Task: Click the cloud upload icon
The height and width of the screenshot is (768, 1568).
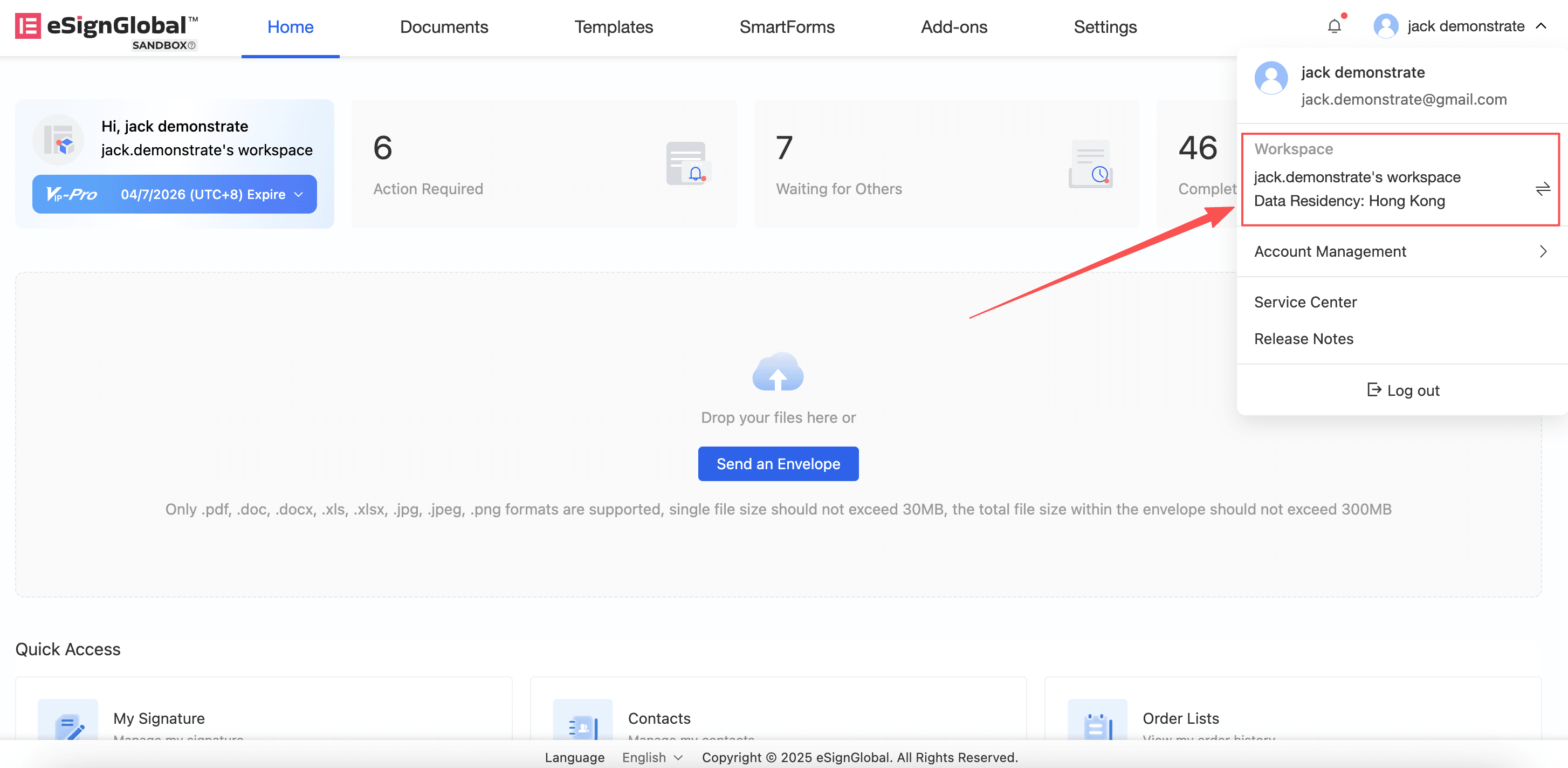Action: click(x=778, y=372)
